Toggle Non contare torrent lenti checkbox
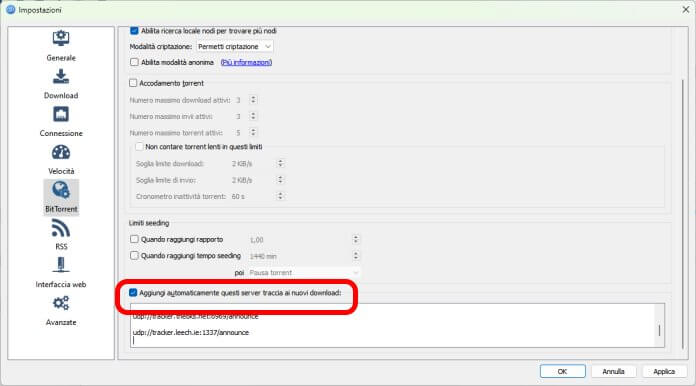This screenshot has width=696, height=386. 139,146
